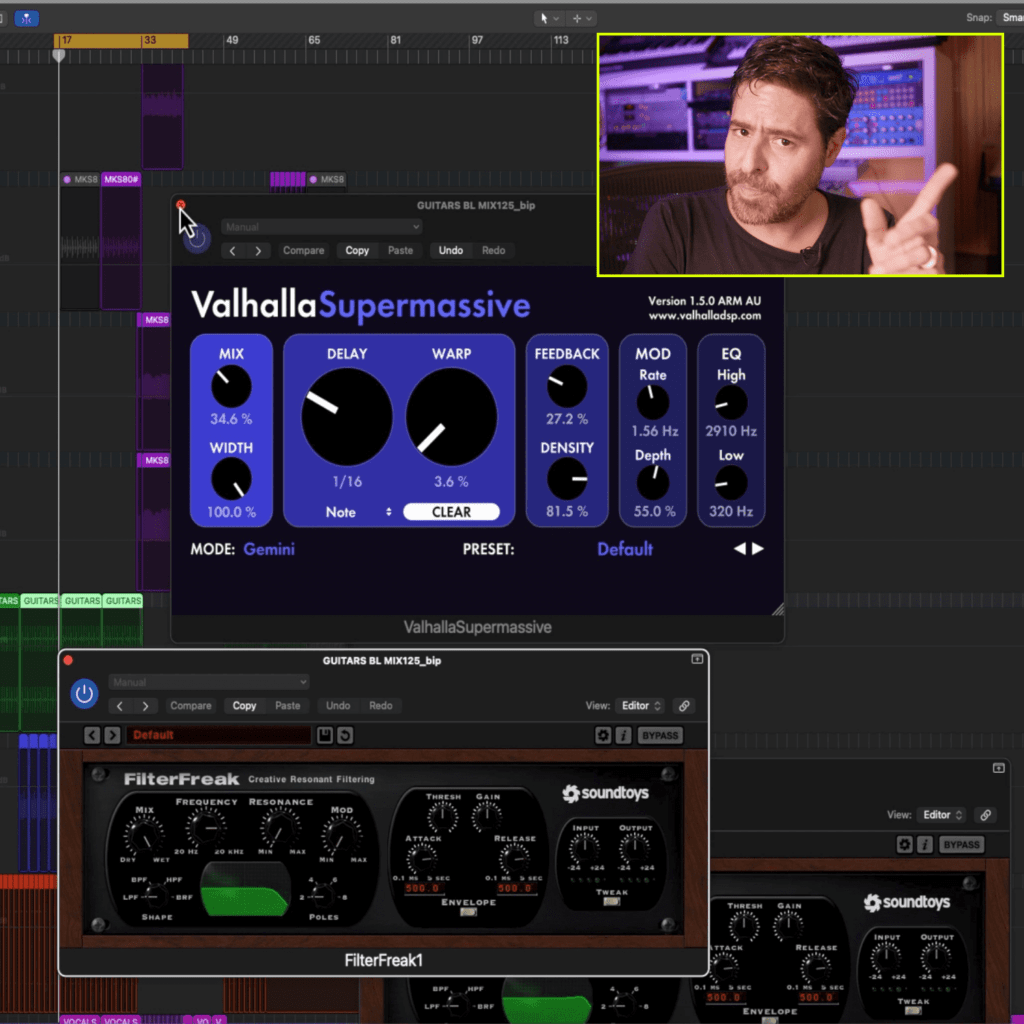Toggle the blue power button on the Supermassive plugin header
Image resolution: width=1024 pixels, height=1024 pixels.
click(197, 237)
